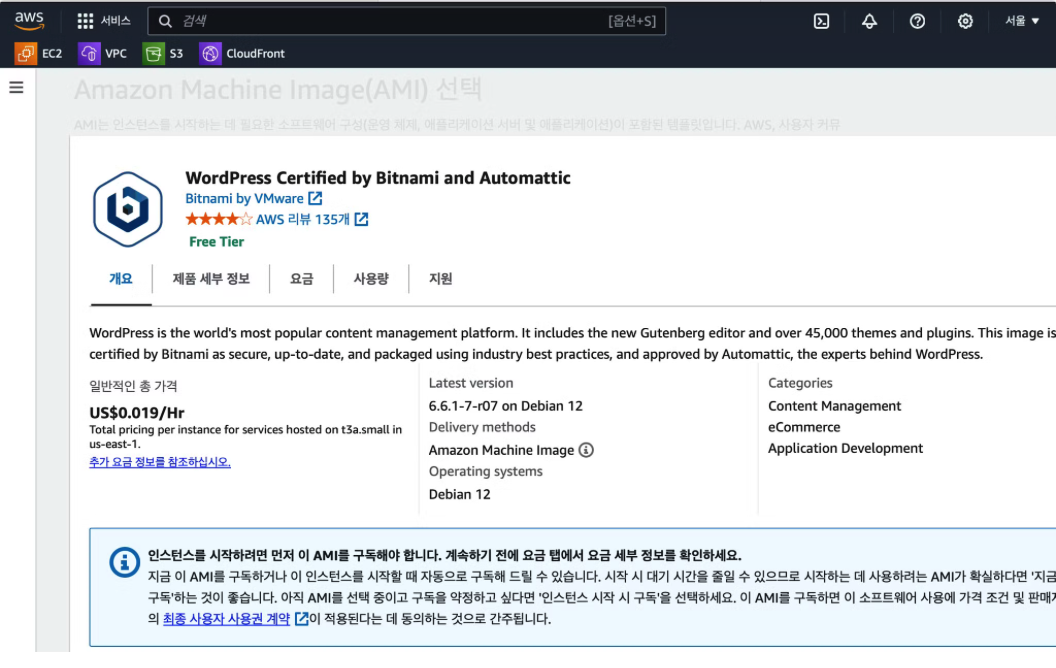Click the Application Development category

point(845,448)
